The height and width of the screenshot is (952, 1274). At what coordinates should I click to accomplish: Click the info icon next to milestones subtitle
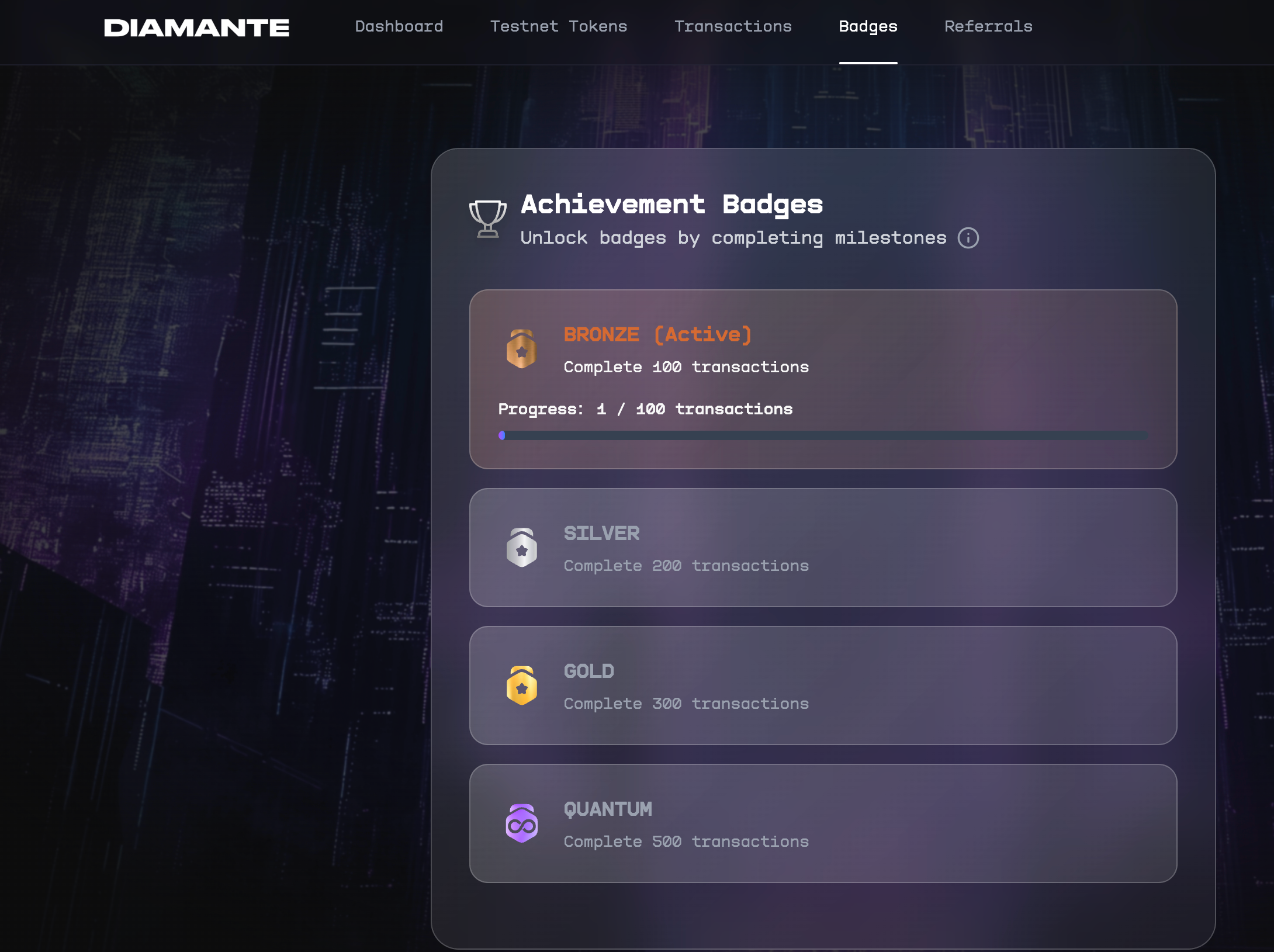[x=968, y=238]
